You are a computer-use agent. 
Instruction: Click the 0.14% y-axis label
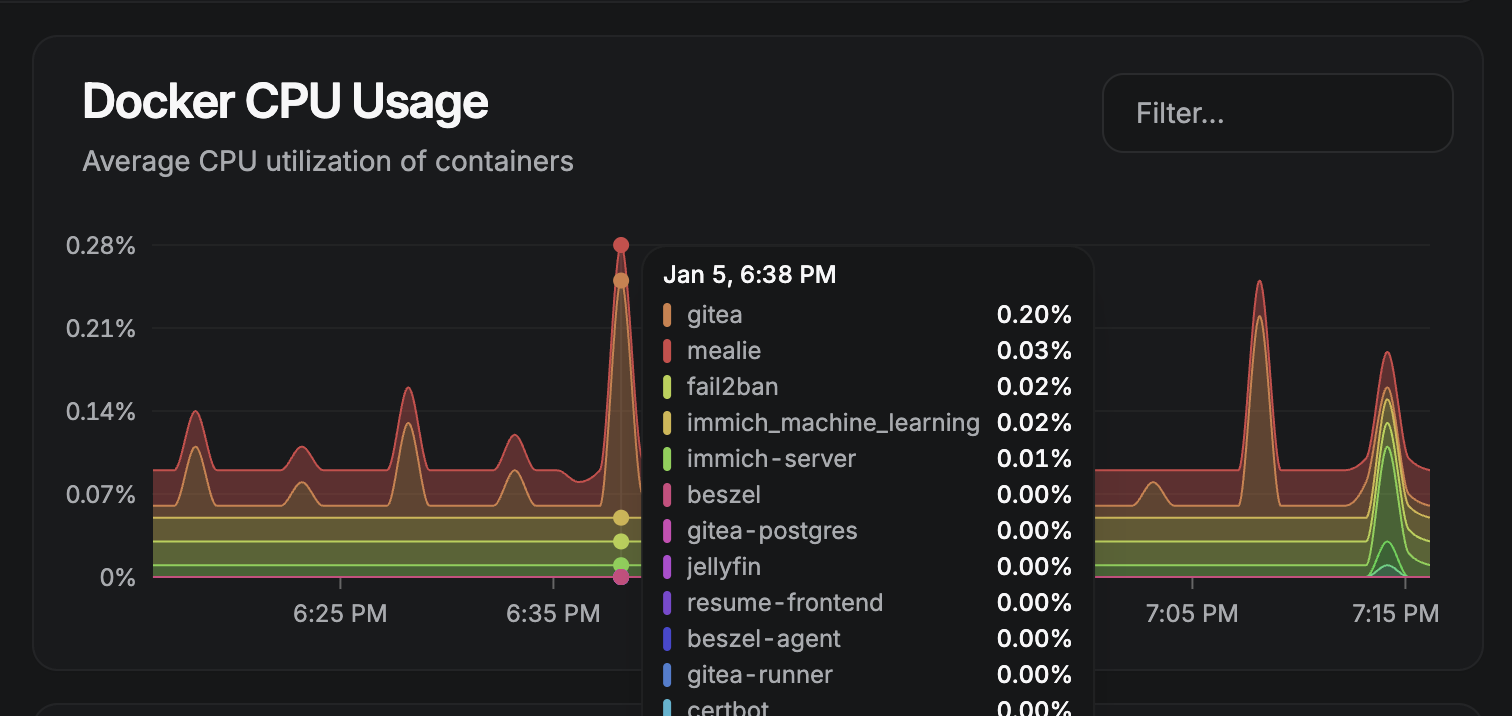click(x=101, y=411)
